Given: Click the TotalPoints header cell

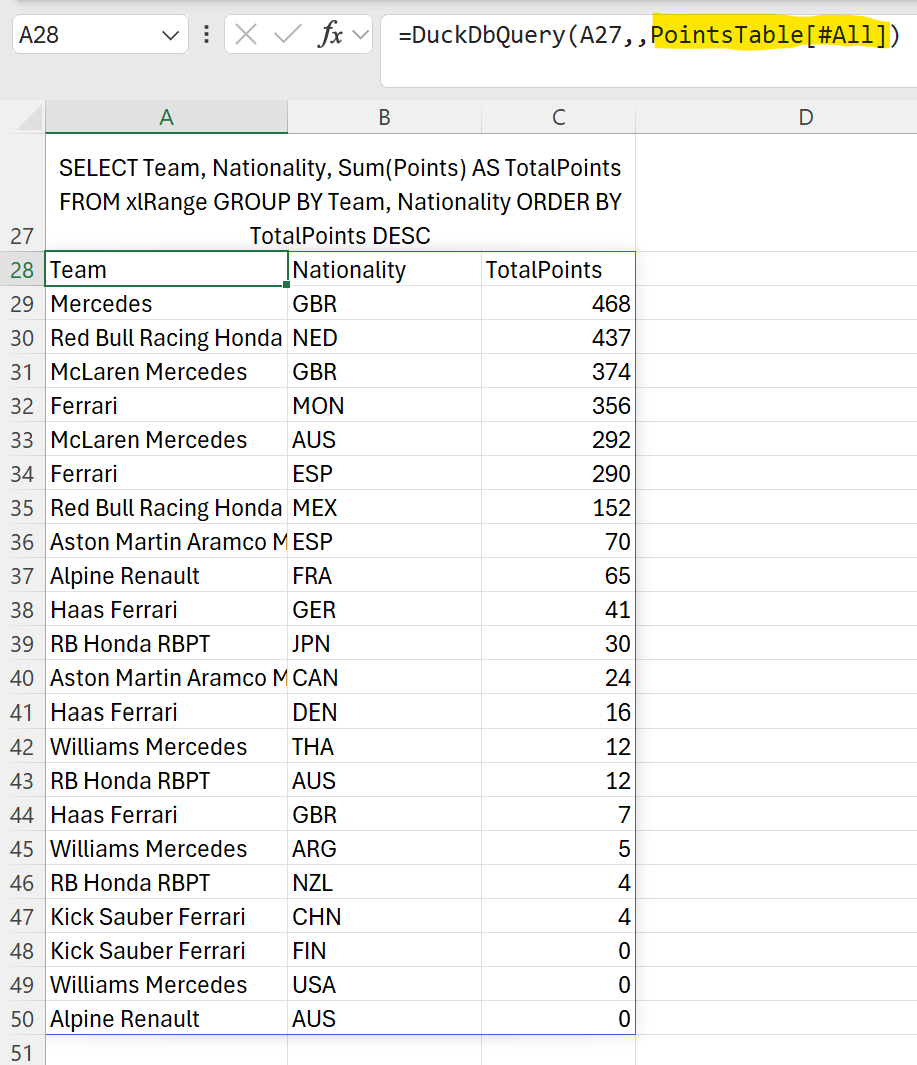Looking at the screenshot, I should tap(557, 270).
